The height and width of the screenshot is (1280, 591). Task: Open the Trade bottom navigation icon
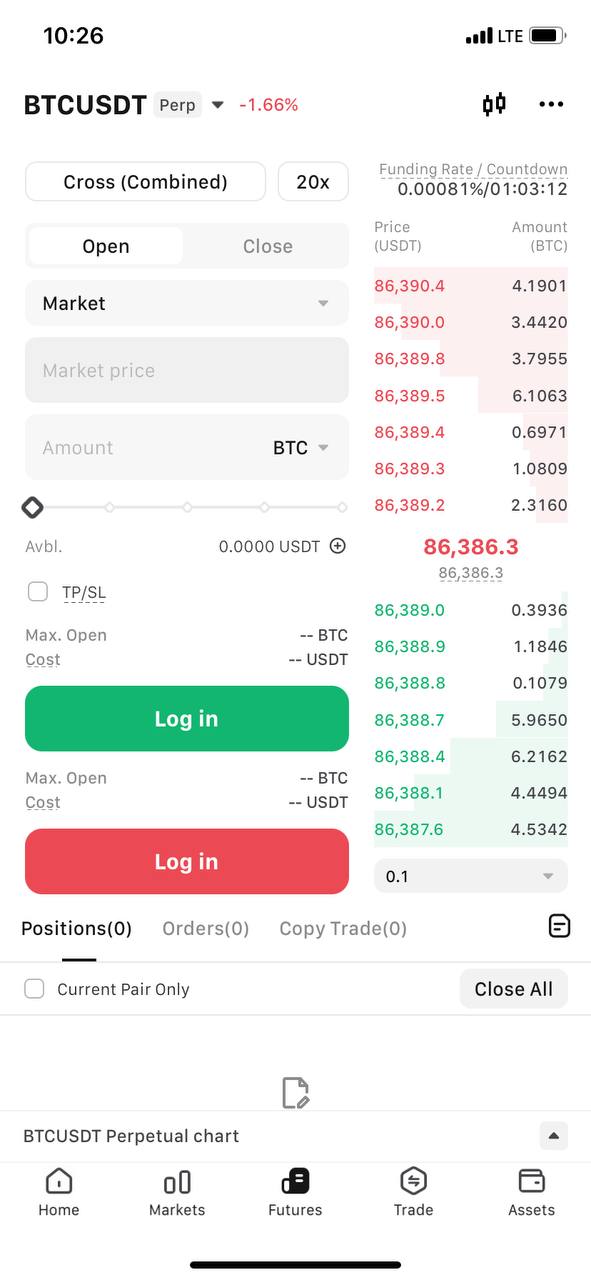tap(413, 1181)
